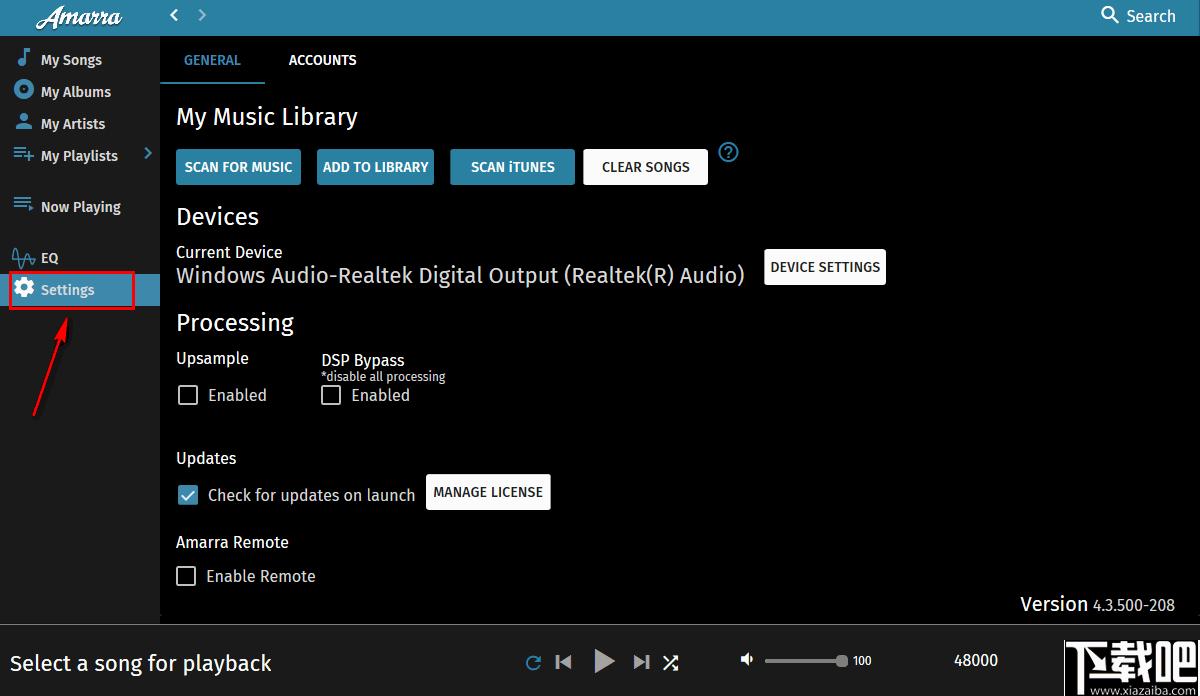Click the play button
Viewport: 1200px width, 696px height.
(604, 661)
